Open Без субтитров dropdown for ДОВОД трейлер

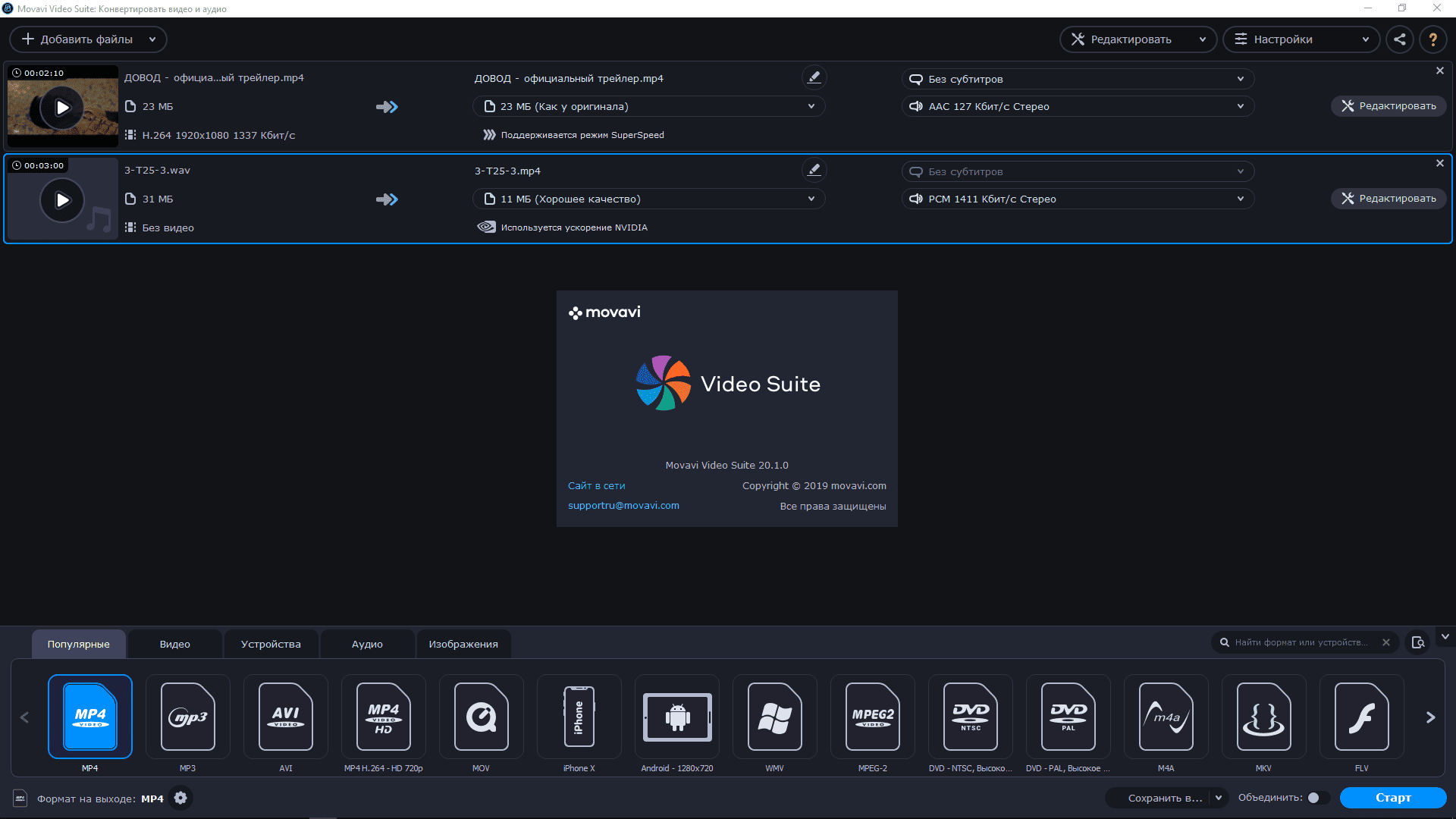click(x=1078, y=79)
